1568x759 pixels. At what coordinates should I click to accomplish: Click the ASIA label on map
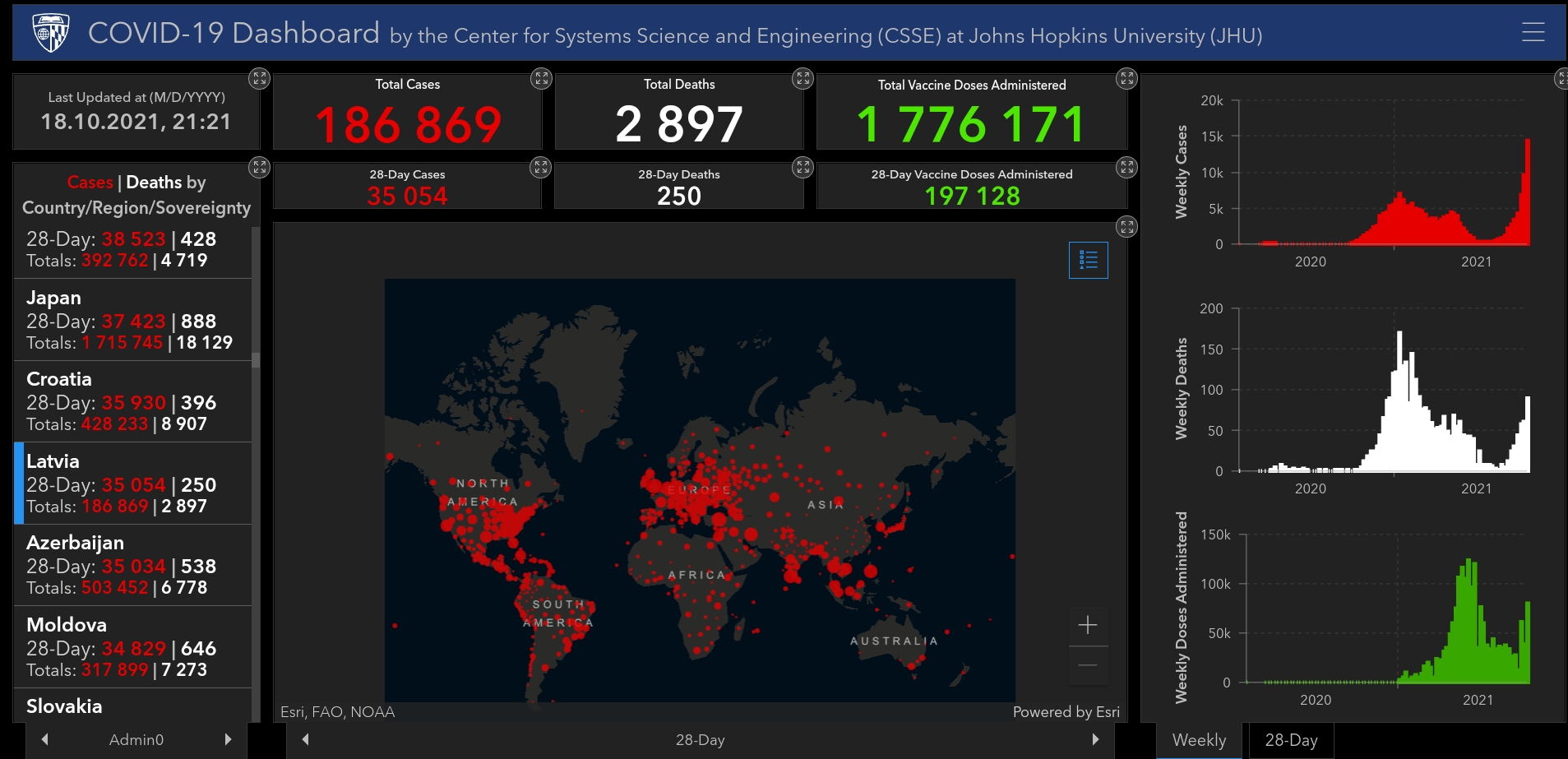tap(826, 505)
